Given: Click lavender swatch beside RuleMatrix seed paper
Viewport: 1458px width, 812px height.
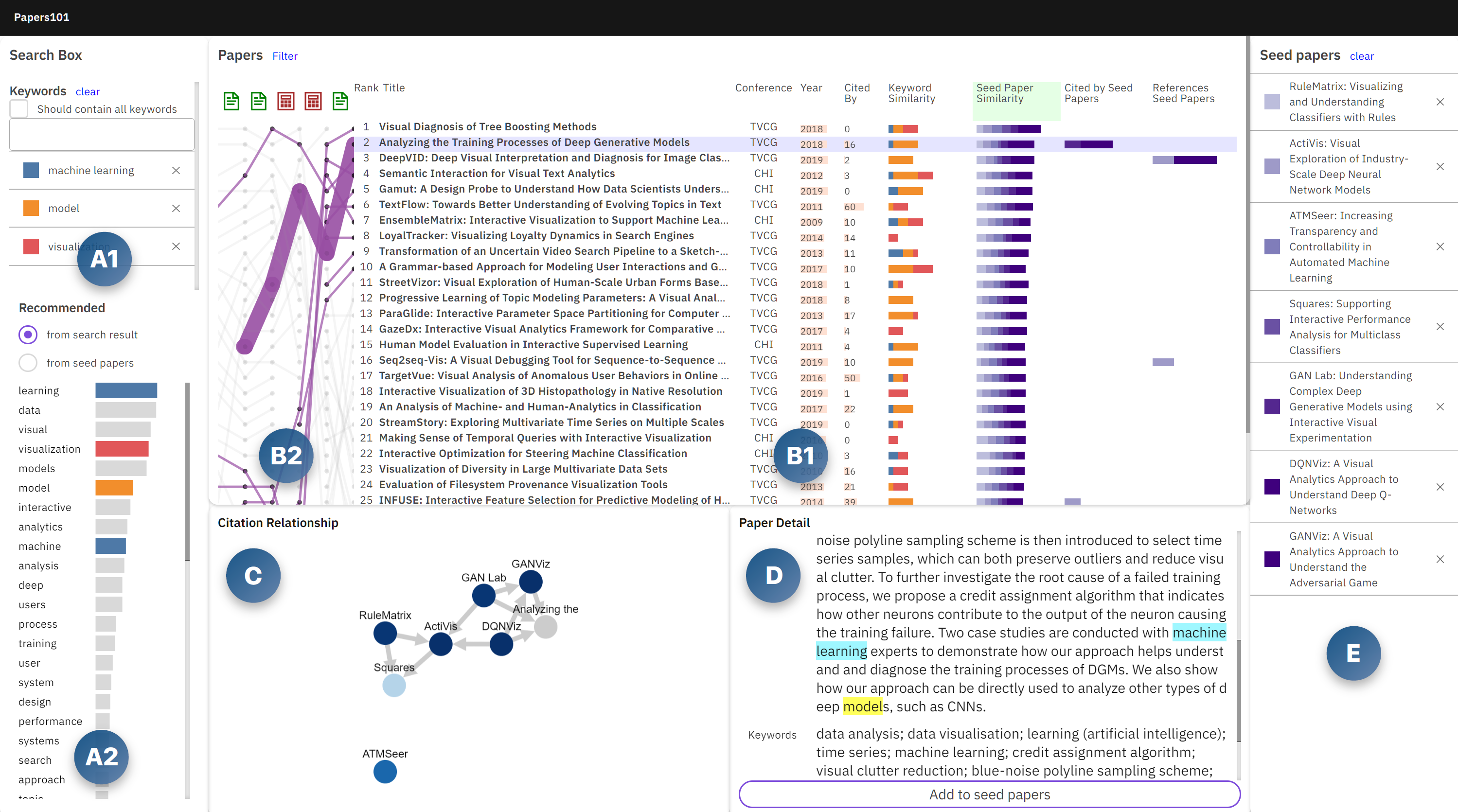Looking at the screenshot, I should (x=1272, y=102).
